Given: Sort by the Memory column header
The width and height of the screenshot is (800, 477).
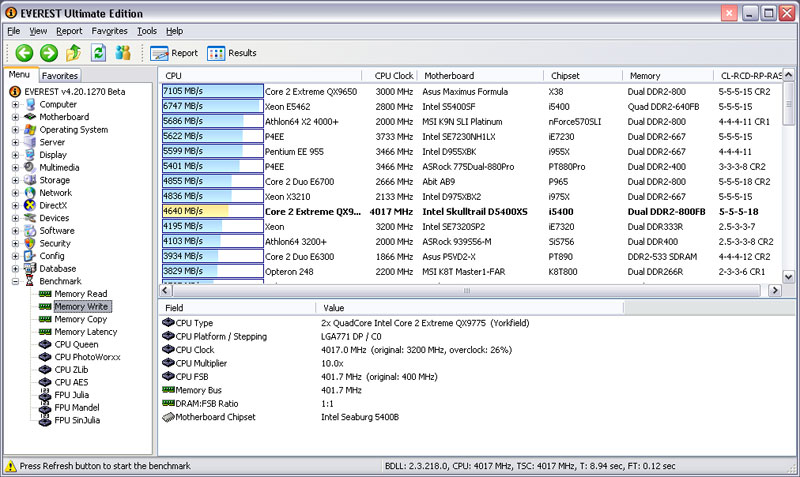Looking at the screenshot, I should [668, 76].
